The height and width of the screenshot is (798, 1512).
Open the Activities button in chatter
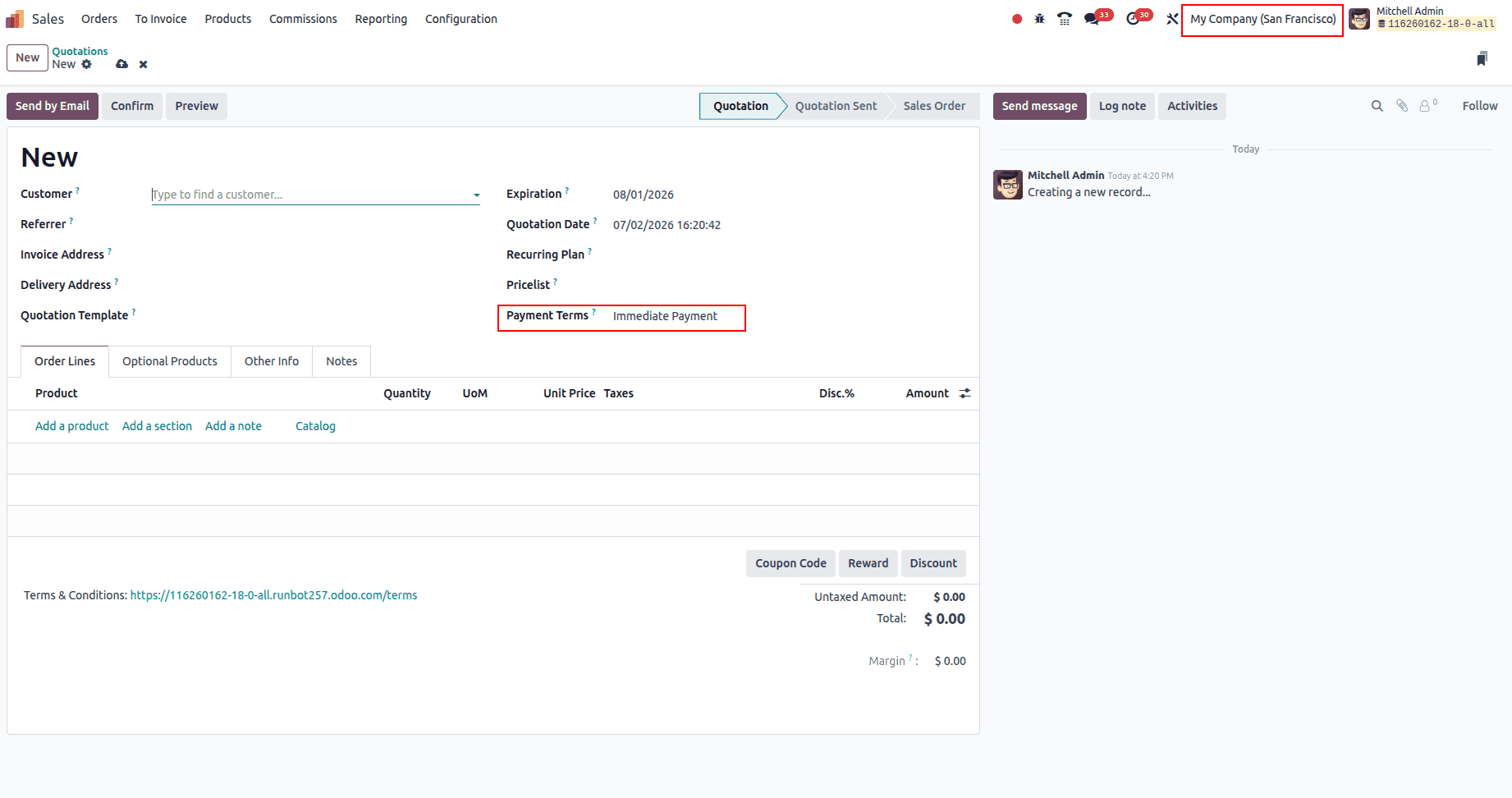tap(1192, 106)
